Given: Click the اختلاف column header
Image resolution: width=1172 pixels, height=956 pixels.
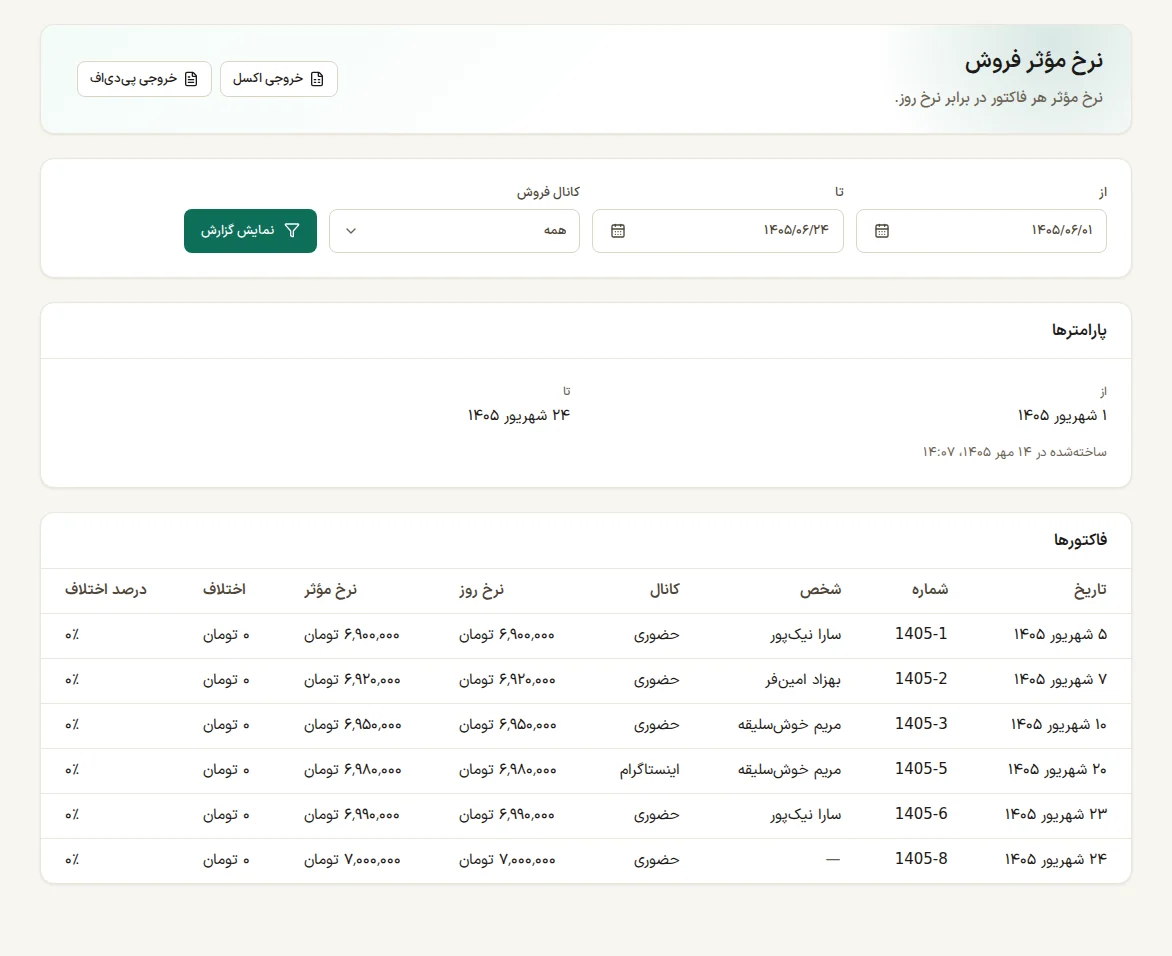Looking at the screenshot, I should pyautogui.click(x=224, y=590).
